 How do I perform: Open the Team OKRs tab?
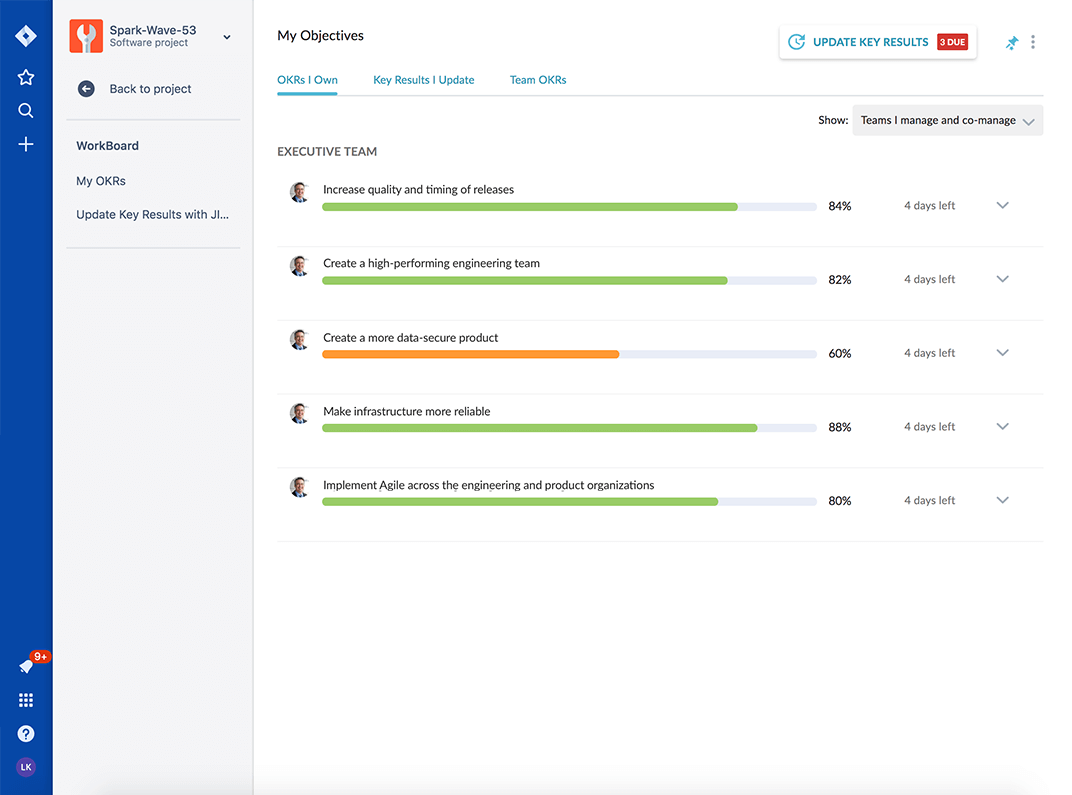(x=537, y=79)
